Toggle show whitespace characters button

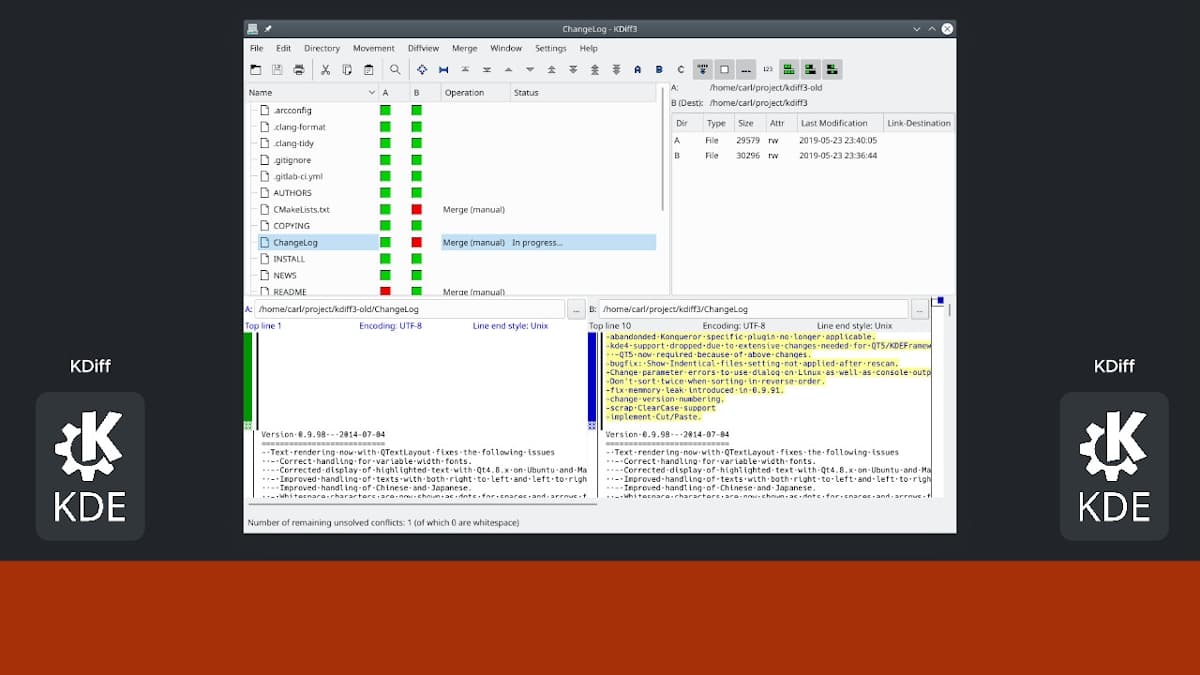click(x=746, y=70)
